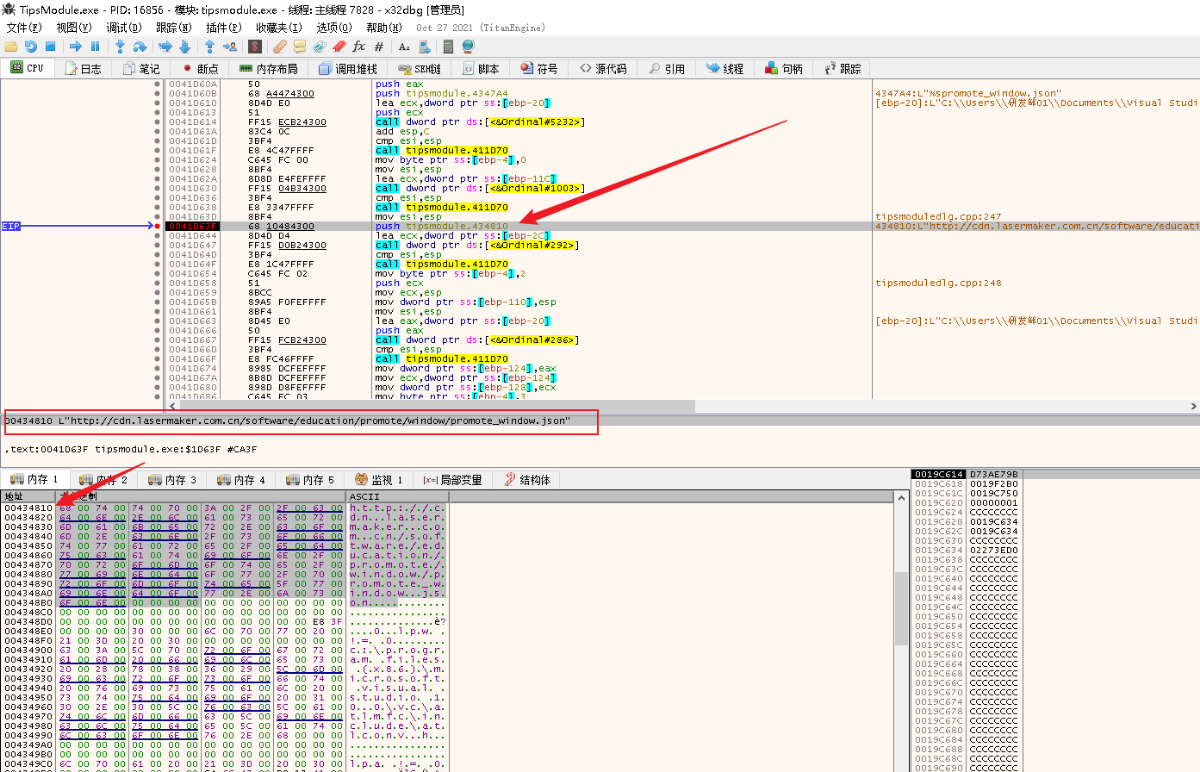Click the Scylla plugin icon
The width and height of the screenshot is (1200, 772).
point(254,46)
